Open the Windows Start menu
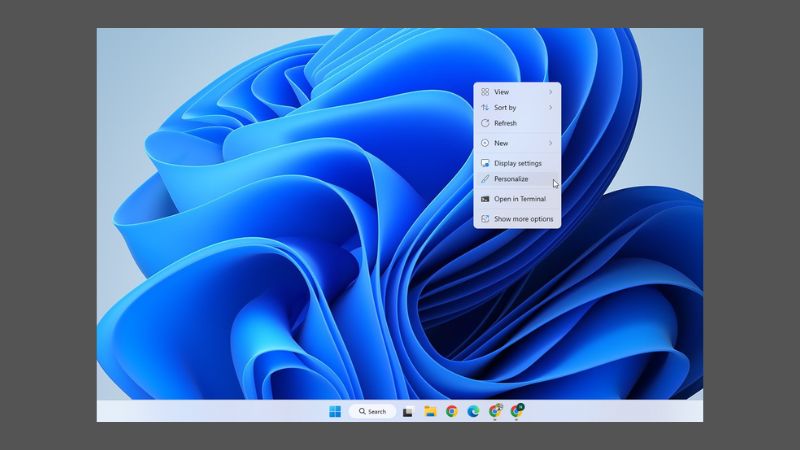The width and height of the screenshot is (800, 450). coord(335,411)
